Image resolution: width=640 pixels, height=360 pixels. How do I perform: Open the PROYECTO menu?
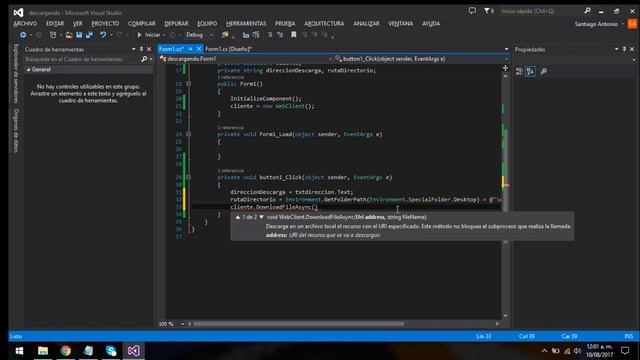(105, 24)
